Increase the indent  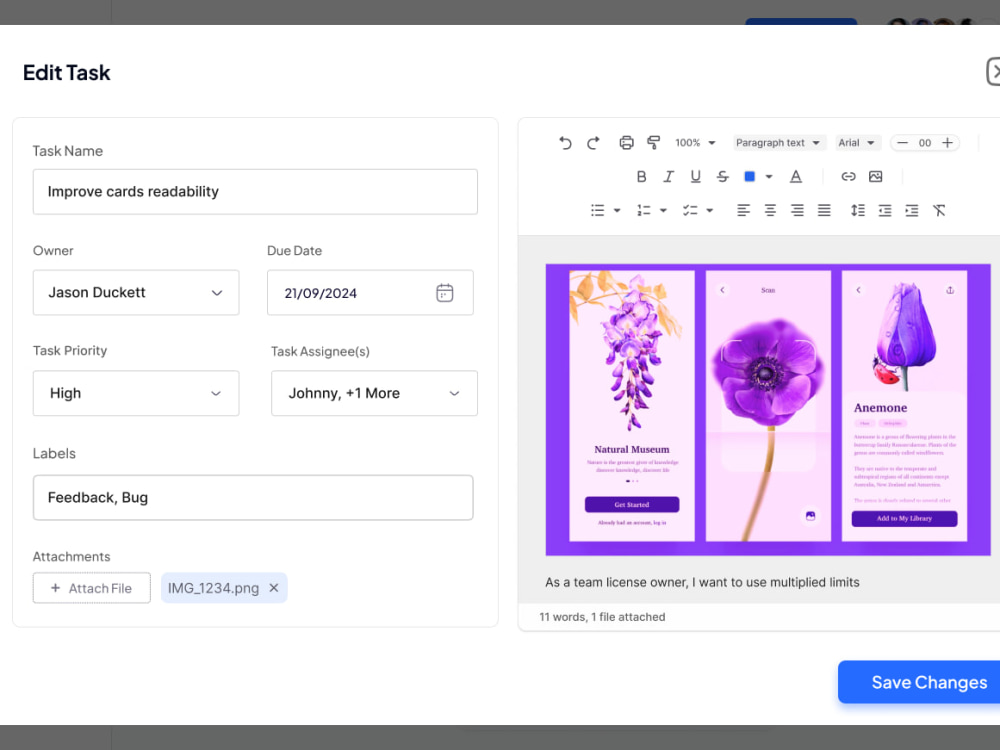pos(912,210)
